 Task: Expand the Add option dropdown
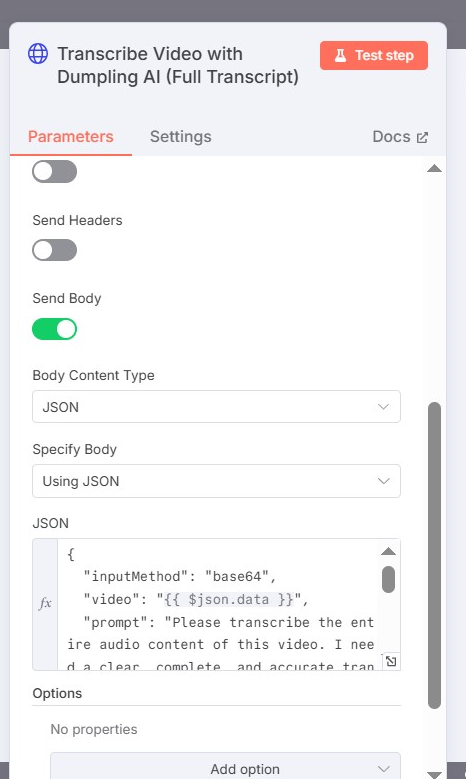(225, 768)
